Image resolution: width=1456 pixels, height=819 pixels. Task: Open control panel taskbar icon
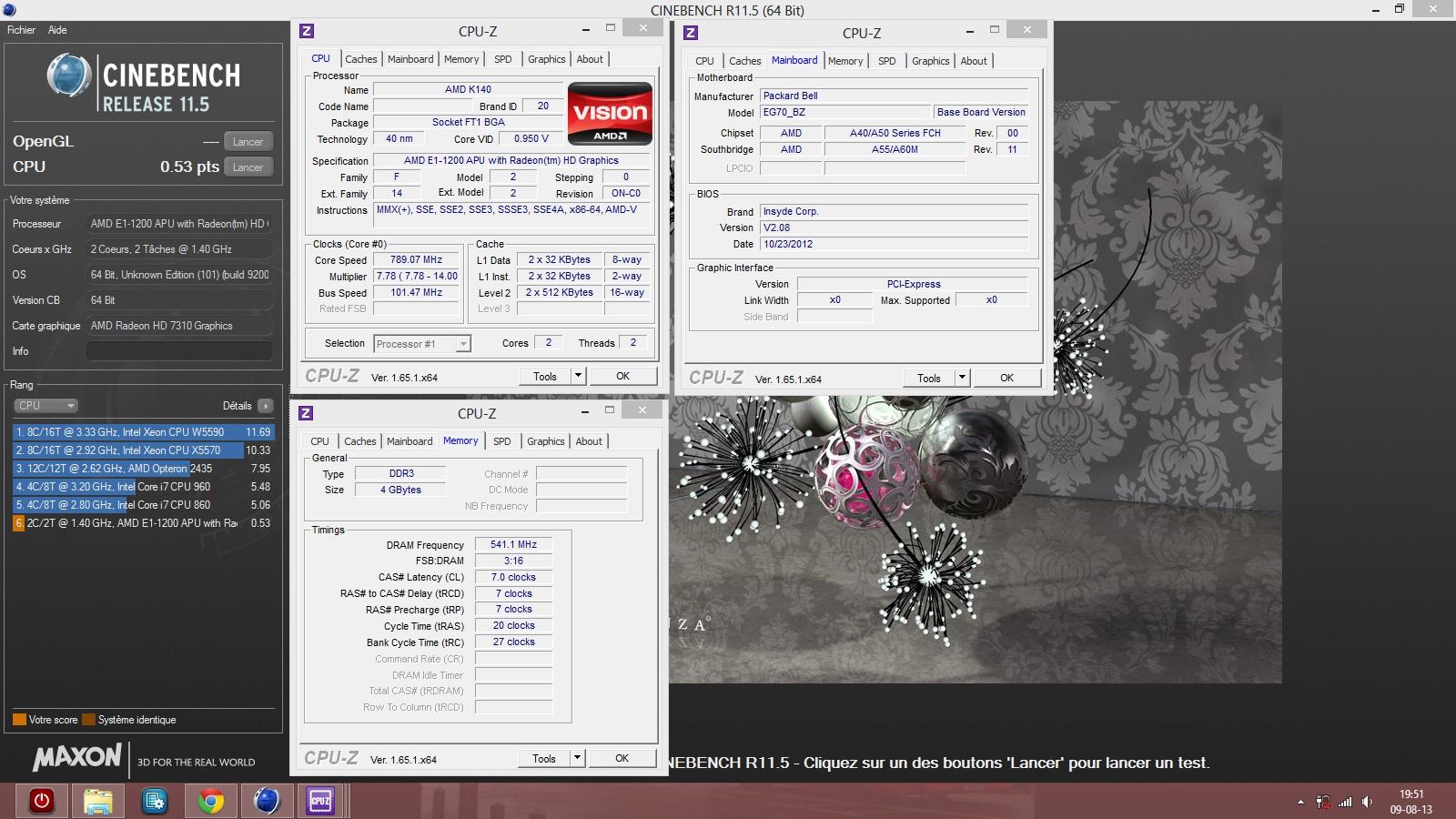[154, 801]
